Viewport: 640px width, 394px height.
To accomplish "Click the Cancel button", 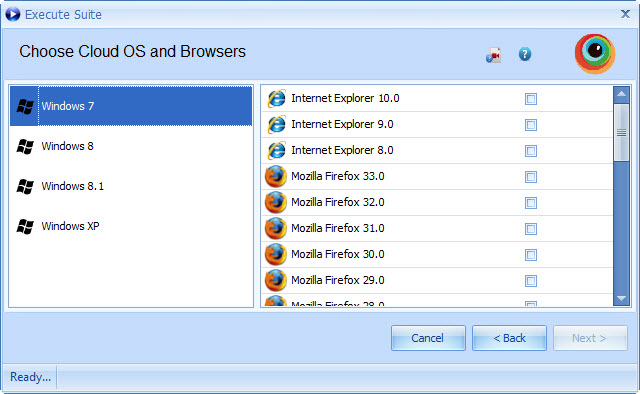I will click(428, 338).
